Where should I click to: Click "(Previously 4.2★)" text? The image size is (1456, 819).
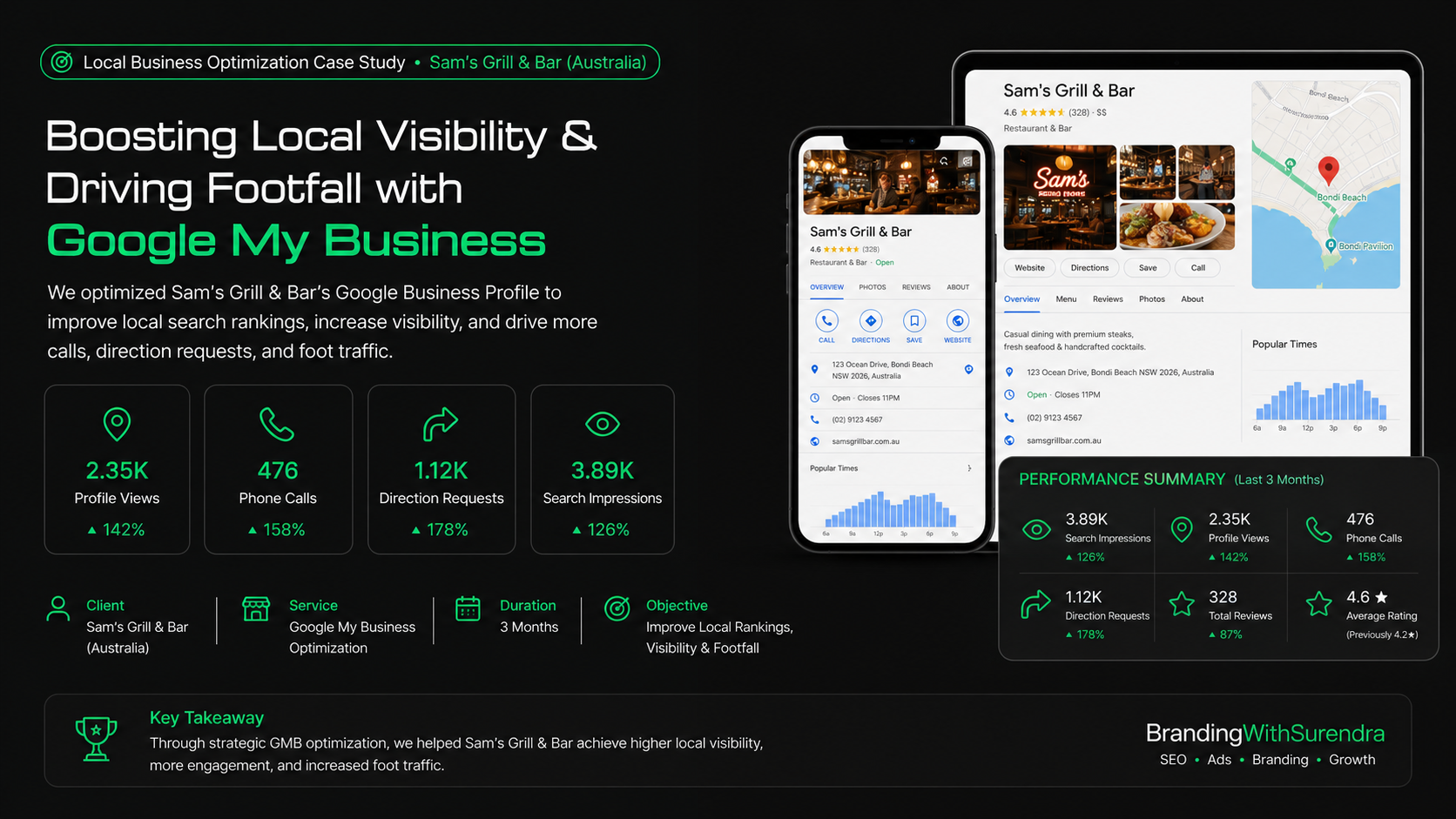tap(1382, 634)
